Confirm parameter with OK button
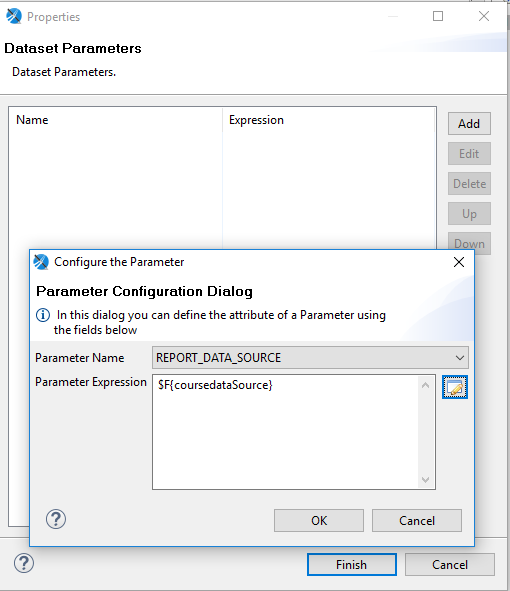The height and width of the screenshot is (591, 510). point(319,521)
